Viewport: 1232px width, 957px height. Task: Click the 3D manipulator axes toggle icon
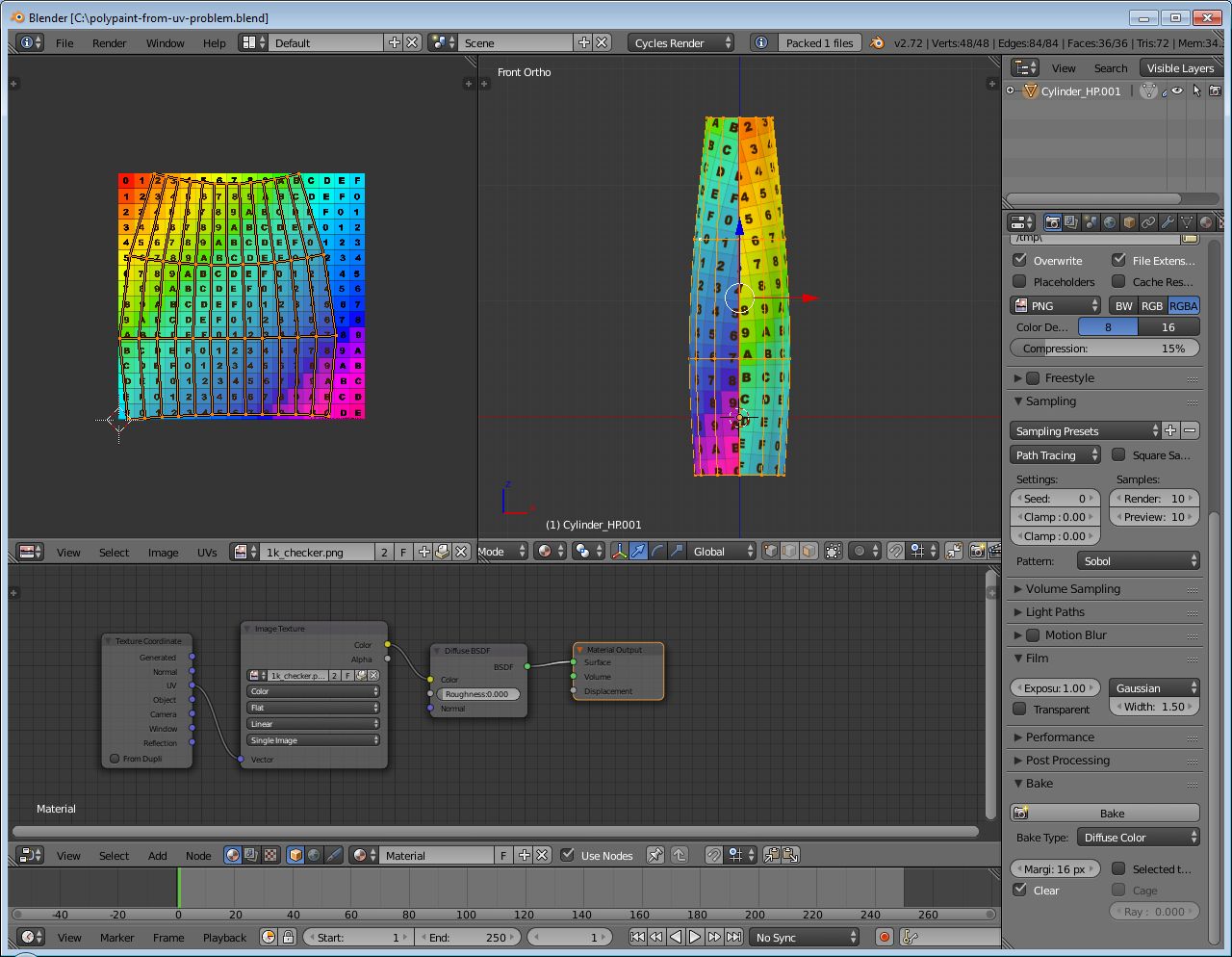click(618, 551)
